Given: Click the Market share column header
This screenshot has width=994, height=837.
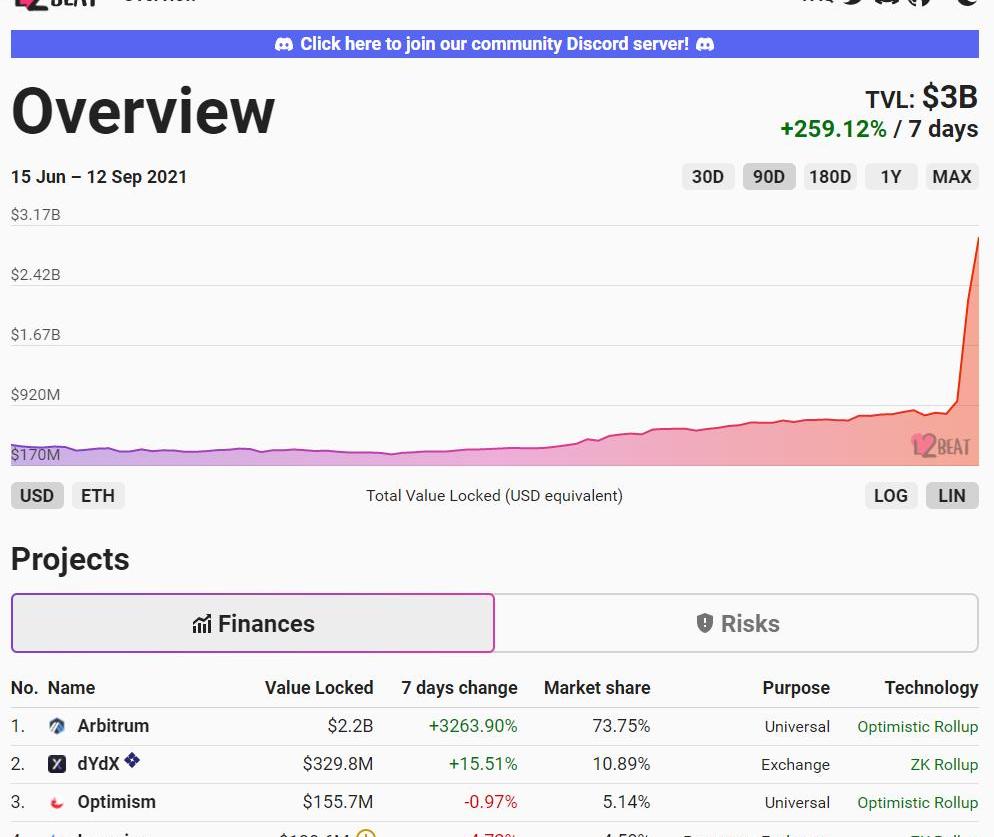Looking at the screenshot, I should click(597, 688).
